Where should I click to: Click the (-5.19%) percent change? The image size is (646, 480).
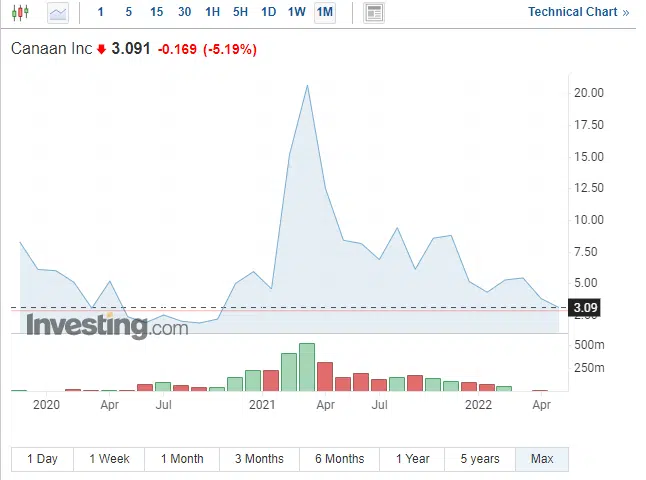click(x=230, y=49)
